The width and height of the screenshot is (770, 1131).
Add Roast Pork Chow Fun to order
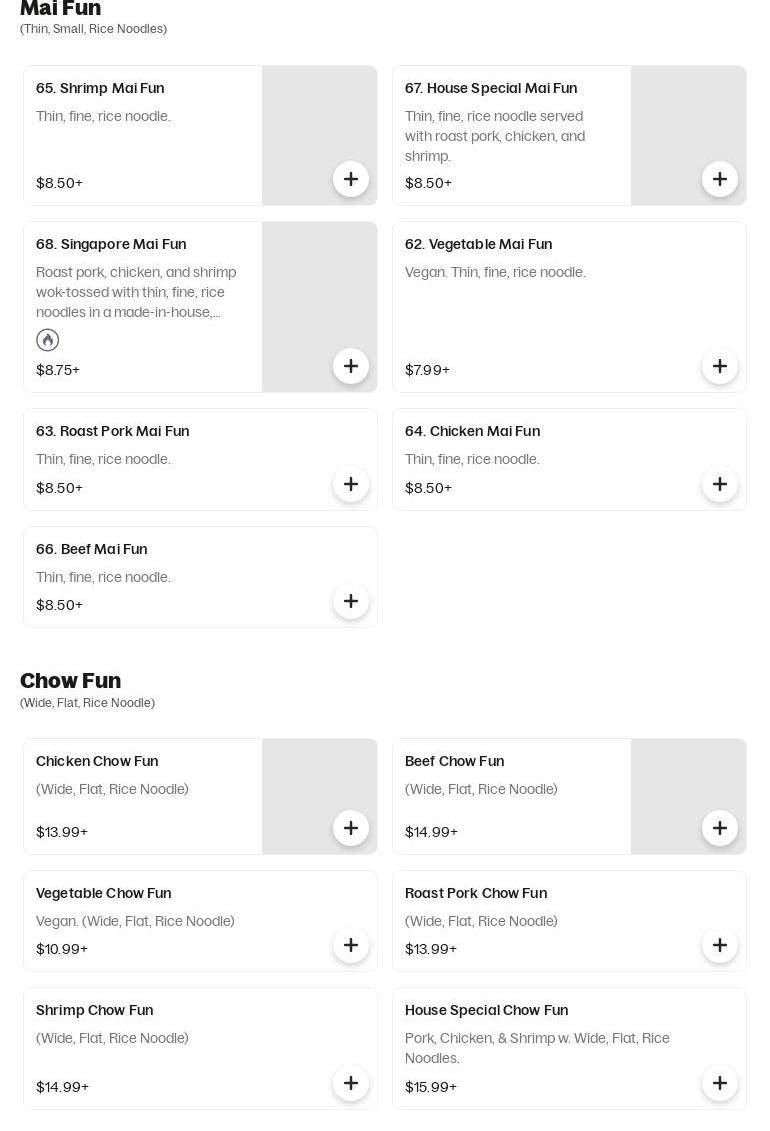(x=720, y=945)
